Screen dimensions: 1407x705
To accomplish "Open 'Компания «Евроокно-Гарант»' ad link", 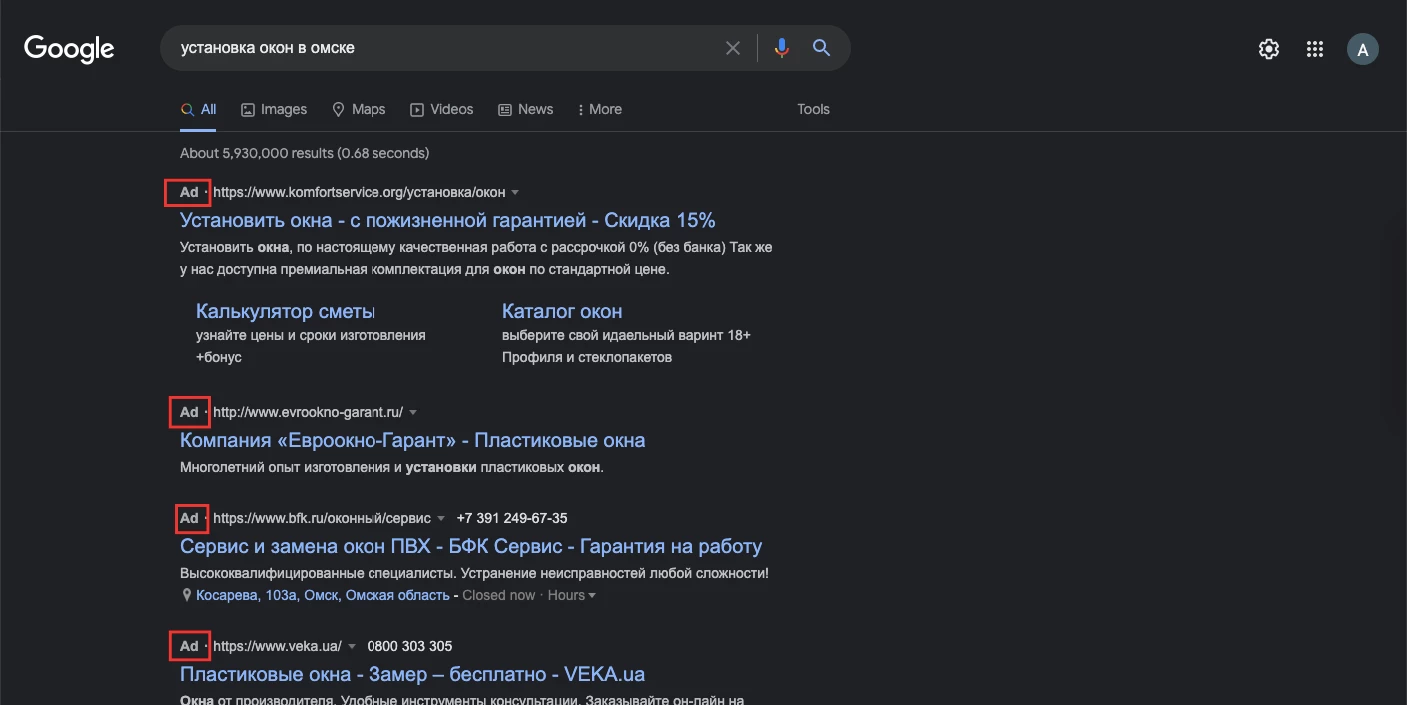I will [x=412, y=440].
